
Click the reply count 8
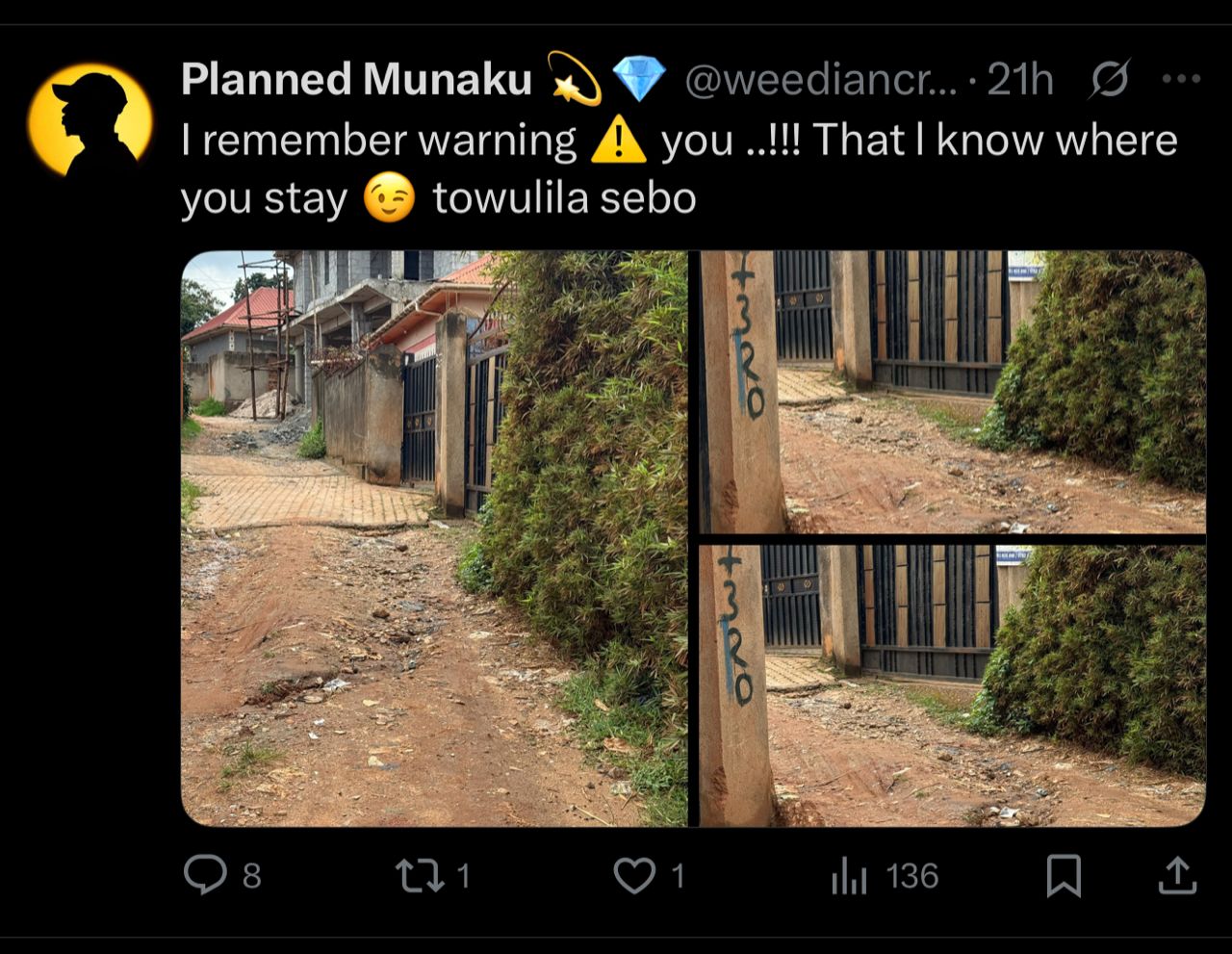coord(252,876)
